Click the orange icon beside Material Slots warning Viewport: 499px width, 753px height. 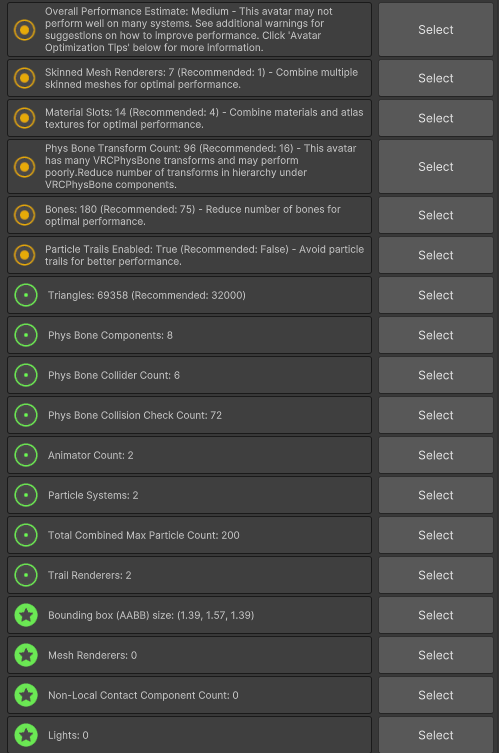click(24, 118)
